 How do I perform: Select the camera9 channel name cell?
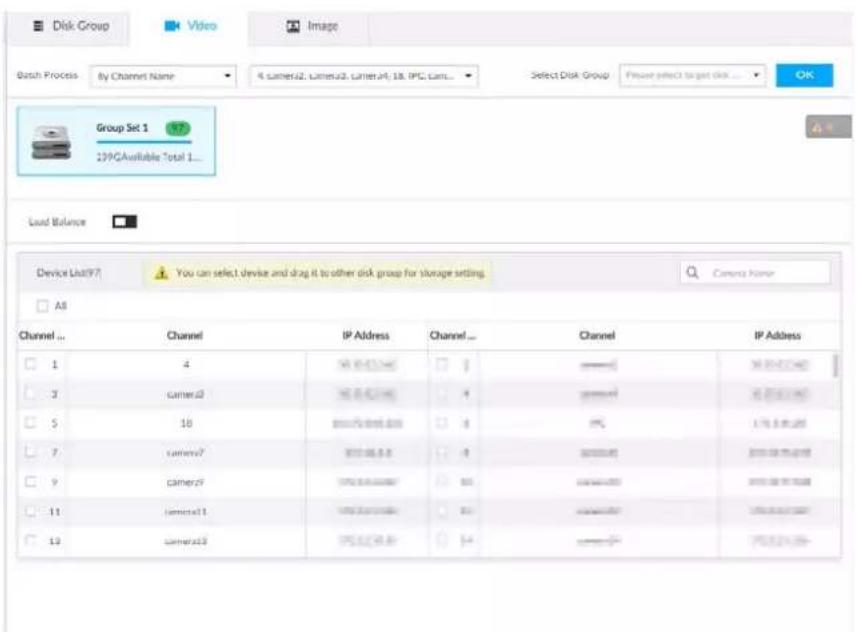[x=185, y=482]
